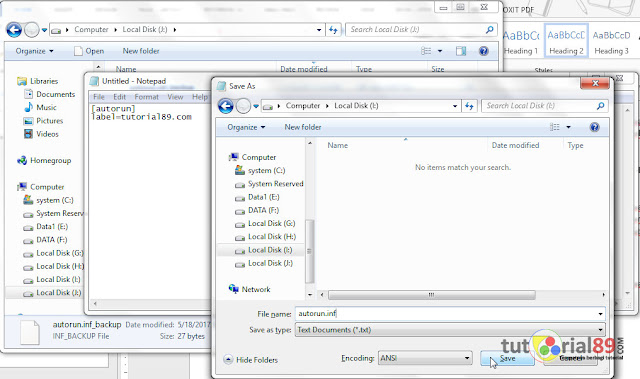Click Back arrow in Save As dialog
Viewport: 640px width, 379px height.
click(x=226, y=106)
